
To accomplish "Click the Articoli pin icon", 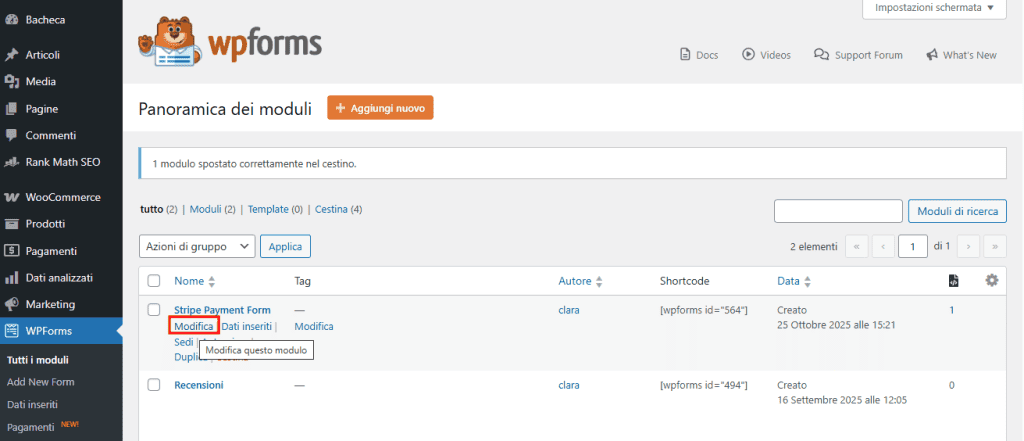I will tap(11, 55).
